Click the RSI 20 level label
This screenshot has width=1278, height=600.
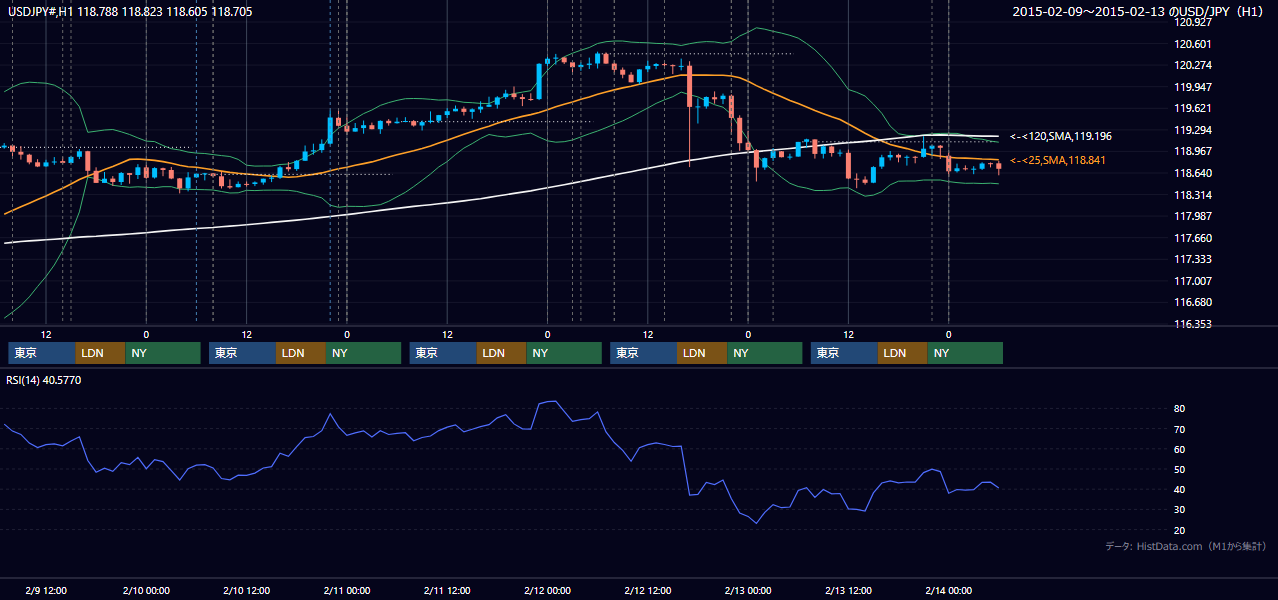1179,530
